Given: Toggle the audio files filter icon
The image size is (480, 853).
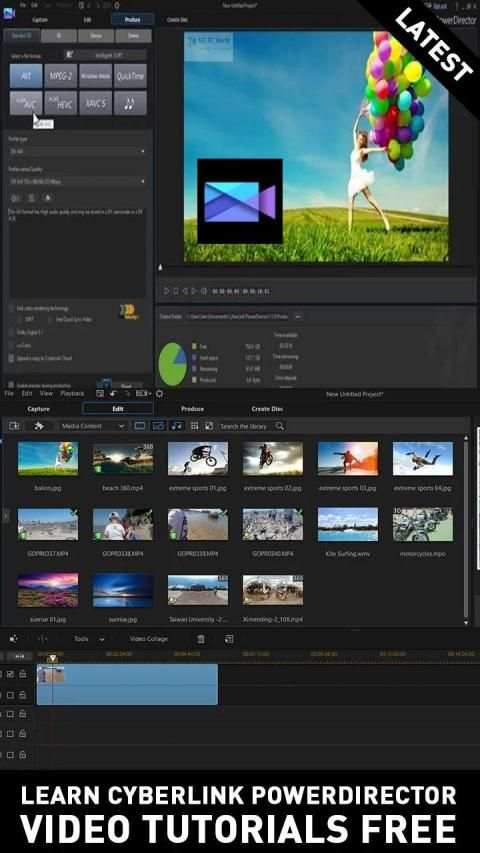Looking at the screenshot, I should click(x=177, y=426).
